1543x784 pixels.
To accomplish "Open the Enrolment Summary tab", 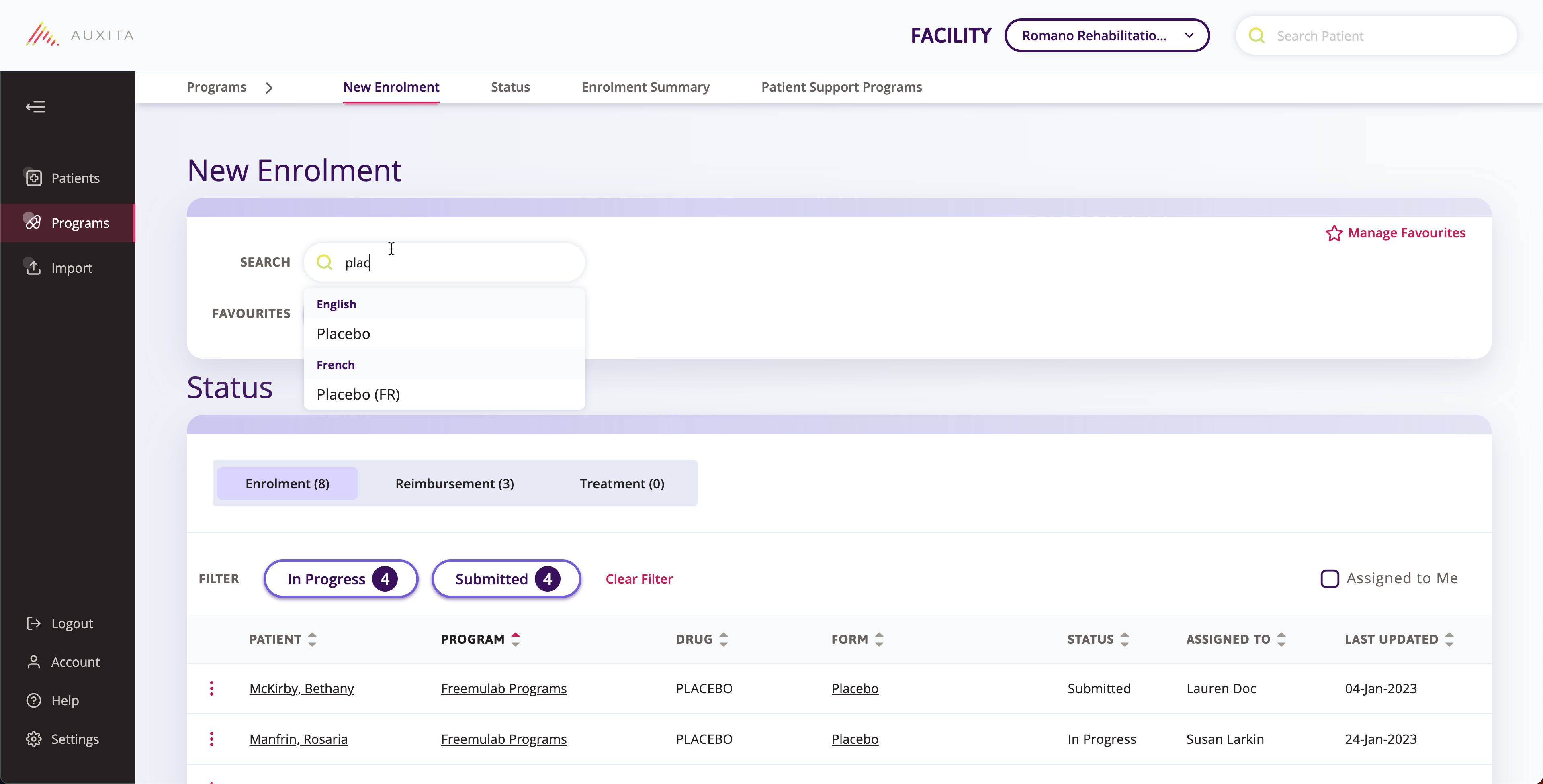I will (646, 87).
